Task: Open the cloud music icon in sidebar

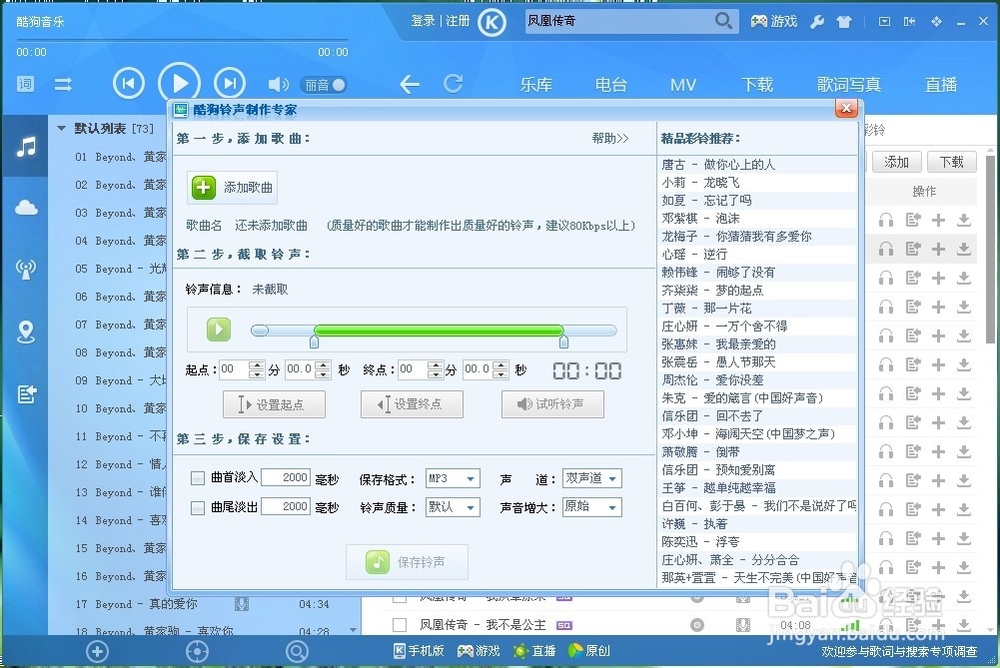Action: [x=25, y=207]
